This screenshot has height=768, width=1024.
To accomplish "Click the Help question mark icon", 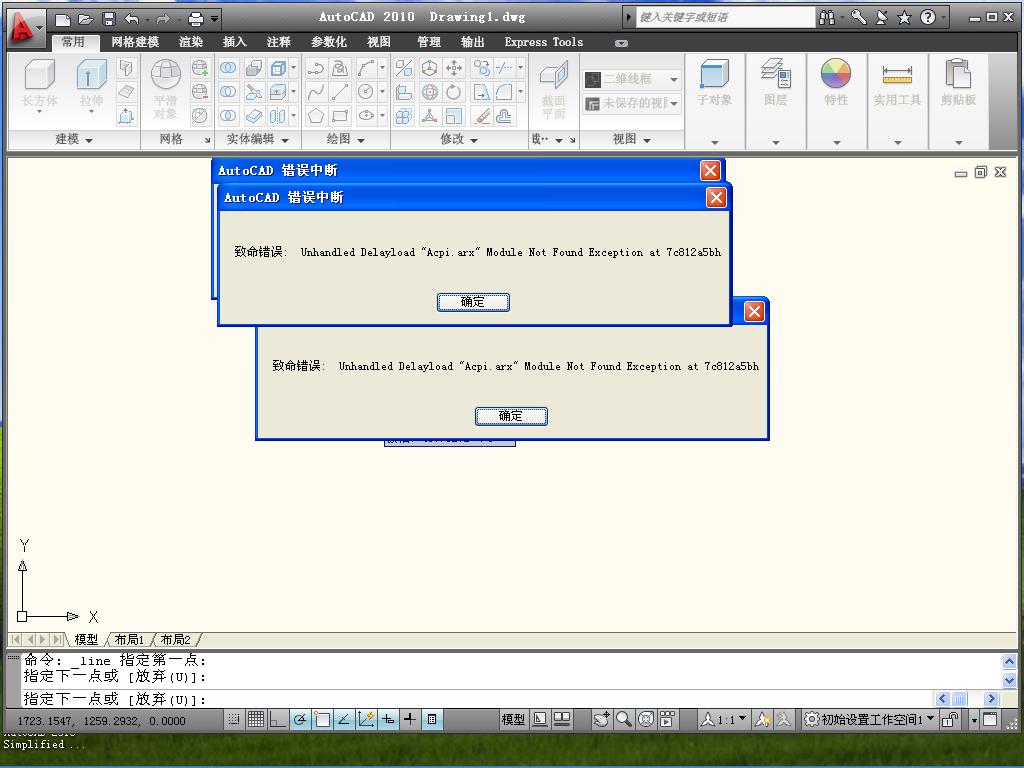I will (927, 18).
